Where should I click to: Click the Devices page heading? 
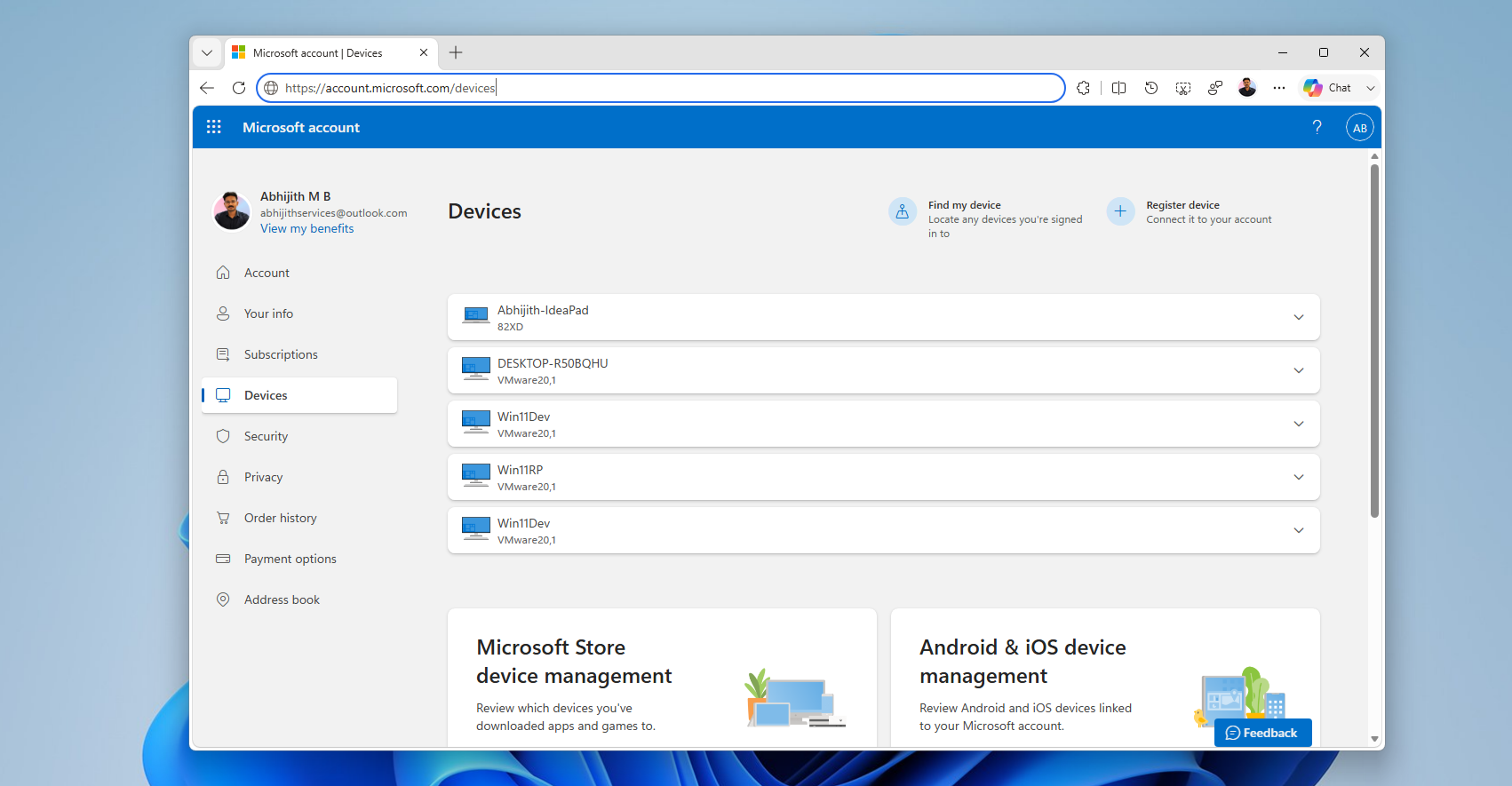pyautogui.click(x=484, y=211)
